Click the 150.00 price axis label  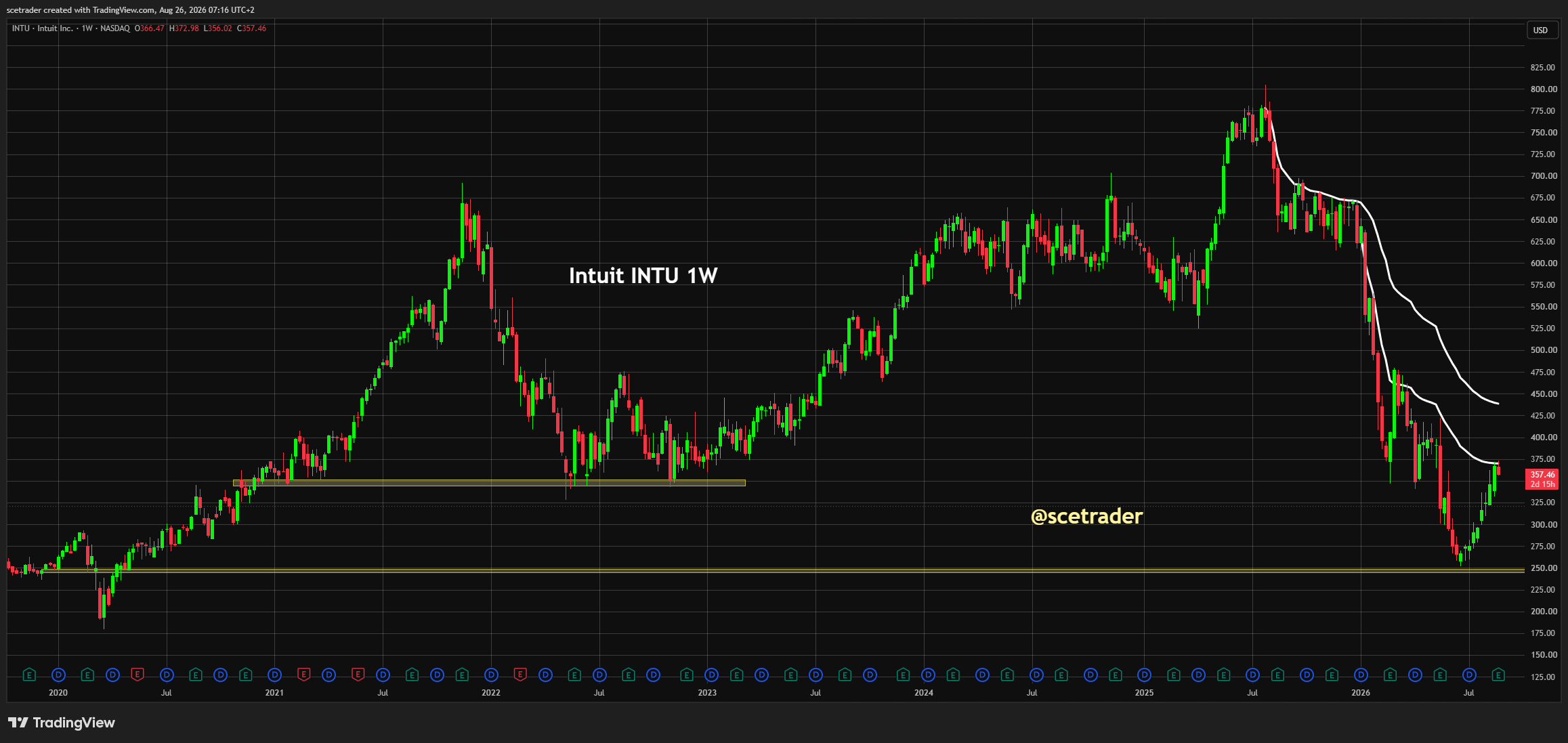[x=1543, y=655]
